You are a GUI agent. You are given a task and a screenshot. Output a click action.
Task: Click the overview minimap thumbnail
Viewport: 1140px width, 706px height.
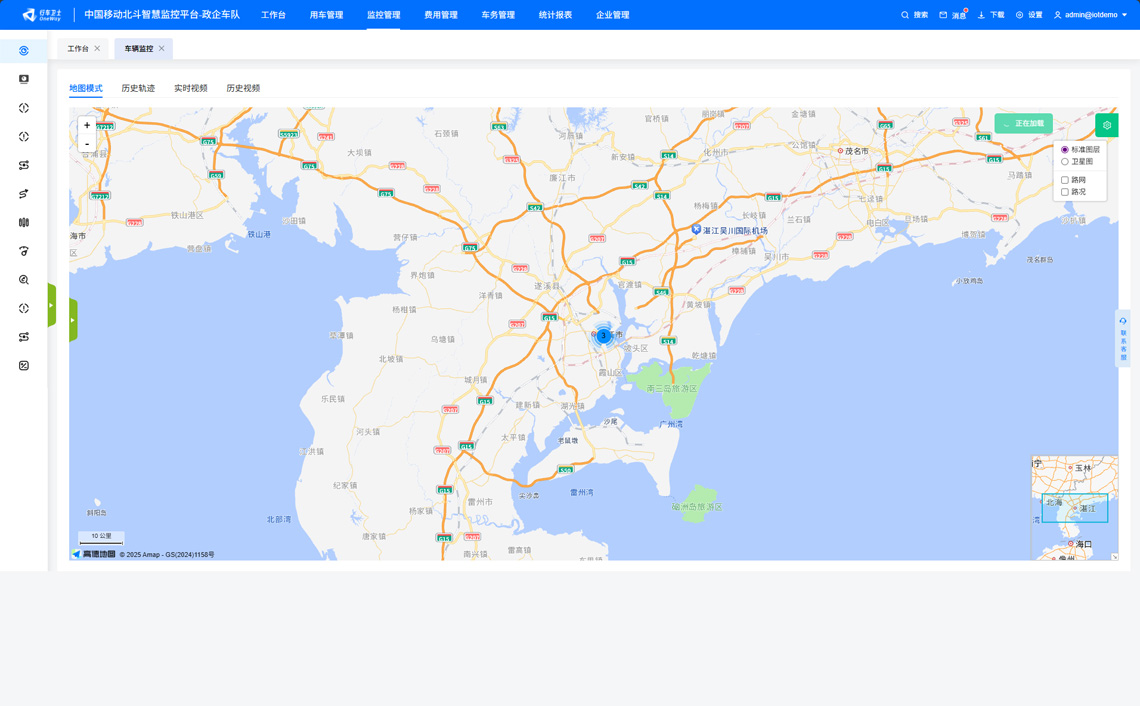pyautogui.click(x=1075, y=507)
